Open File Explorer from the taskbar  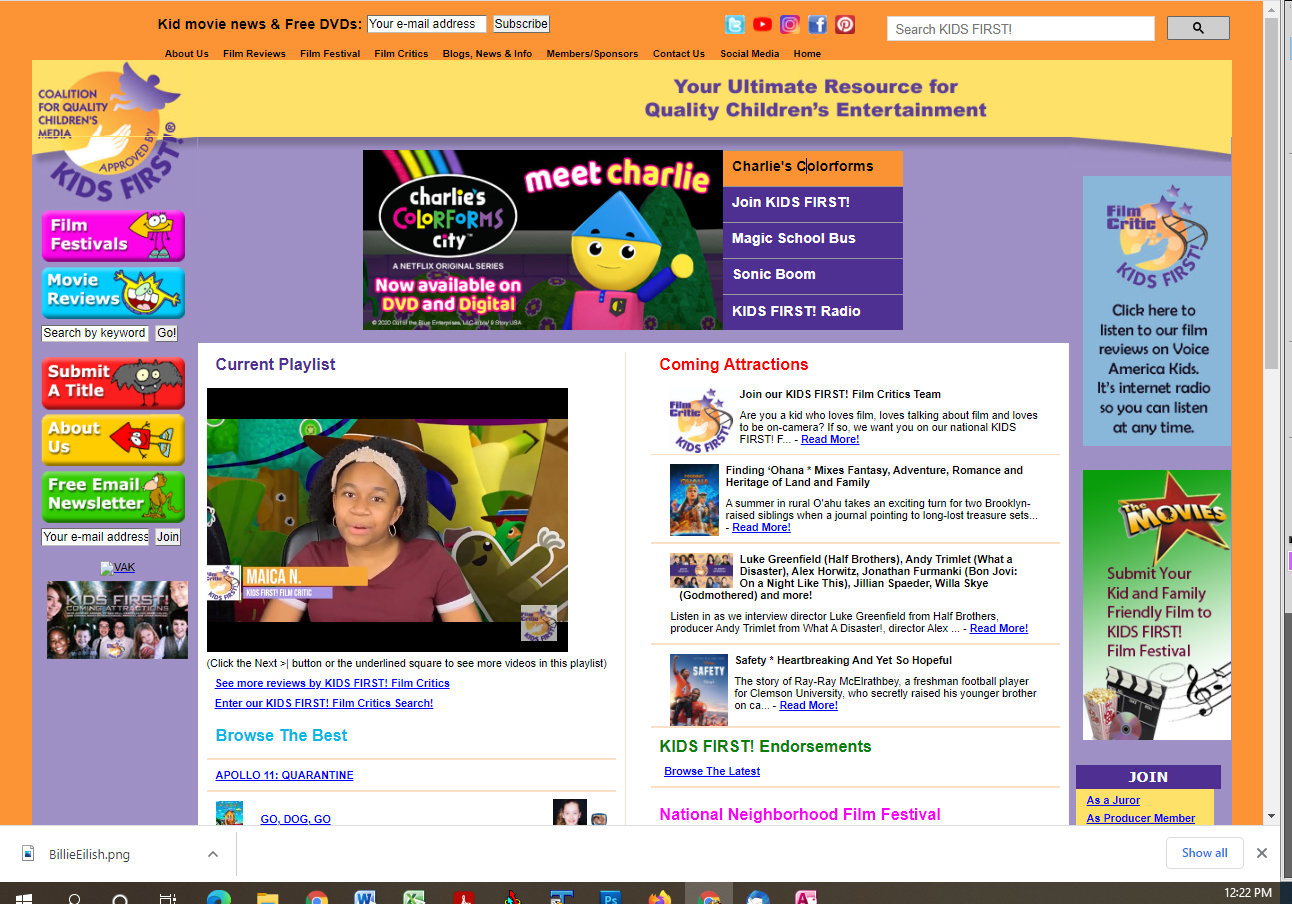(x=268, y=897)
